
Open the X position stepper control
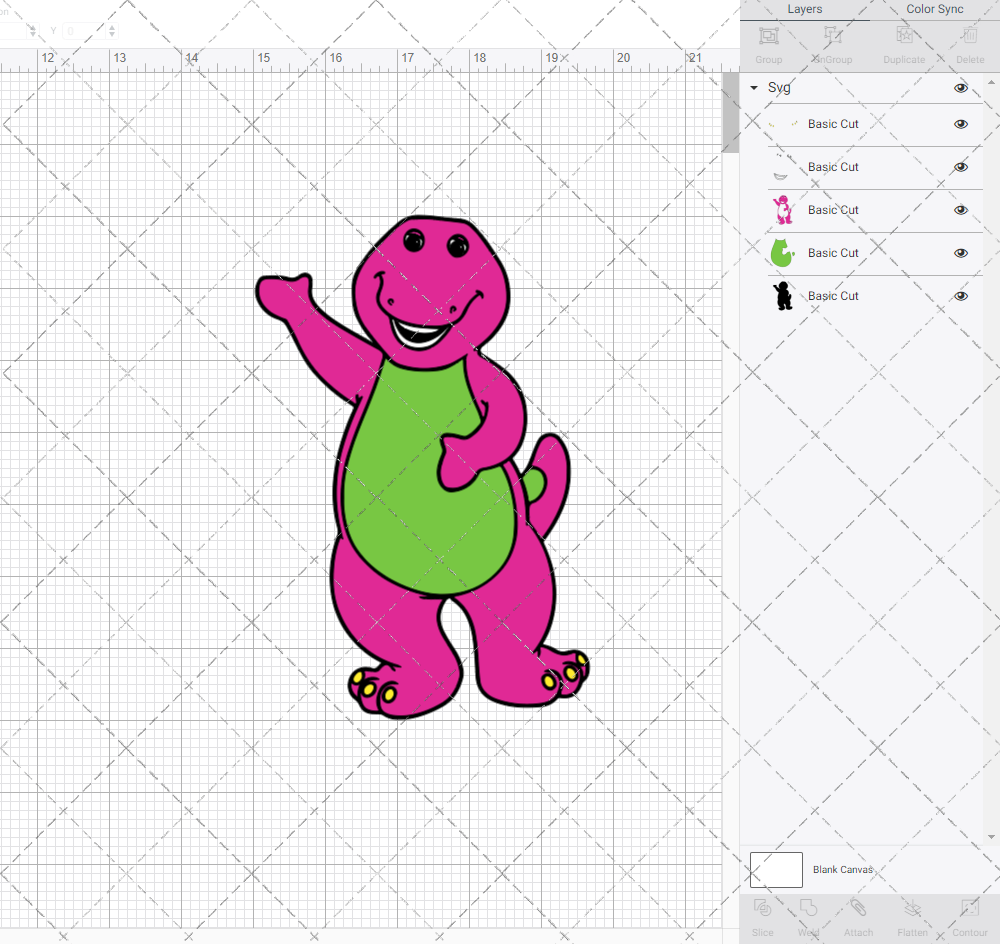coord(34,31)
